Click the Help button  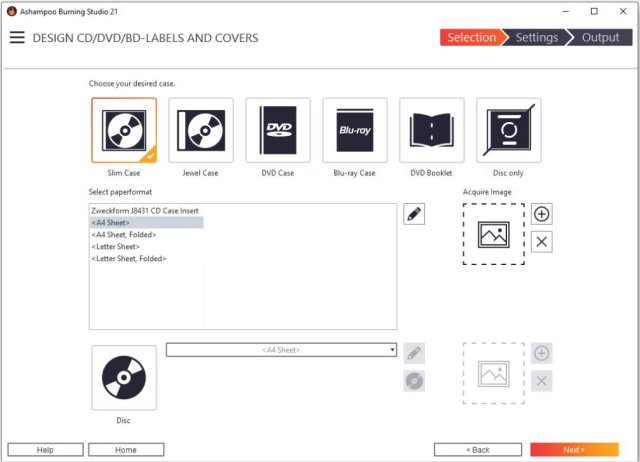point(45,450)
